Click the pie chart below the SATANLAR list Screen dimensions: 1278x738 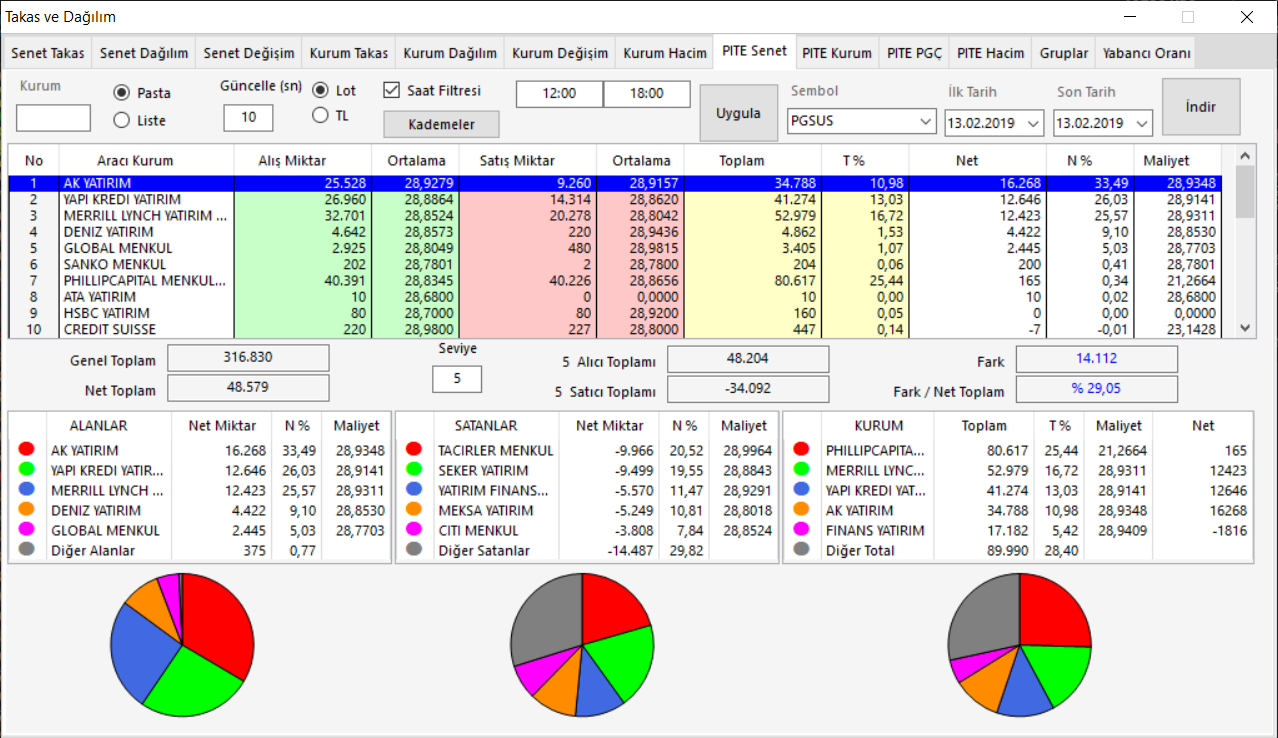582,645
